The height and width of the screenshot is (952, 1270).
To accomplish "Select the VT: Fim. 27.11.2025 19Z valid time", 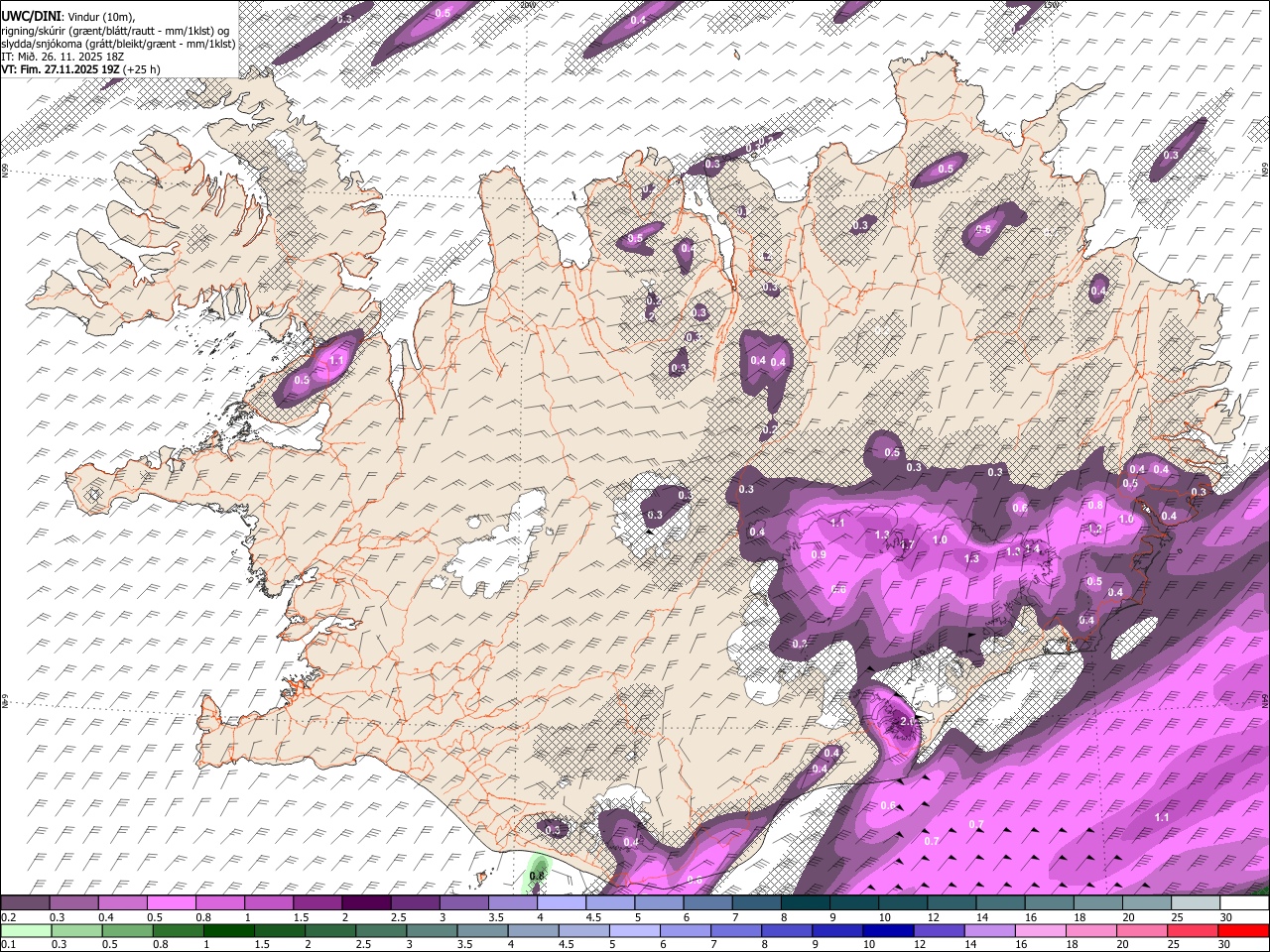I will click(x=63, y=69).
